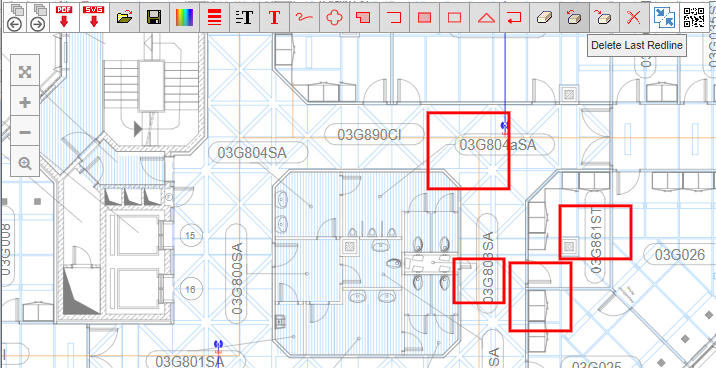This screenshot has height=368, width=716.
Task: Open the rainbow color picker
Action: (x=184, y=17)
